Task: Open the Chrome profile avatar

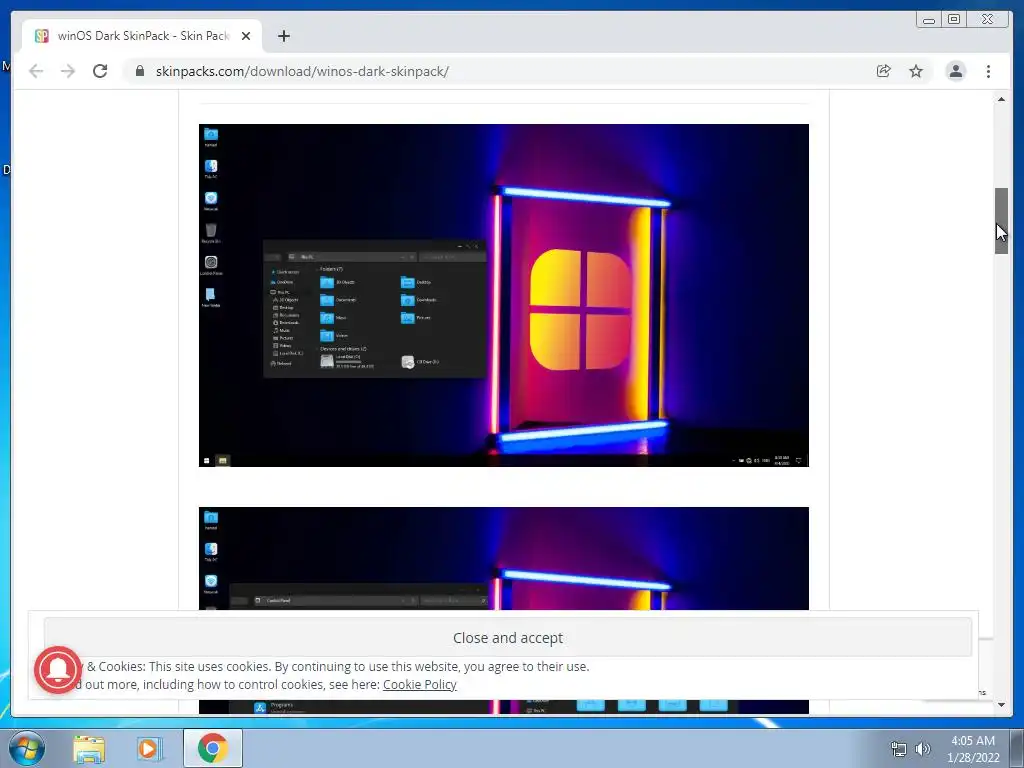Action: point(955,71)
